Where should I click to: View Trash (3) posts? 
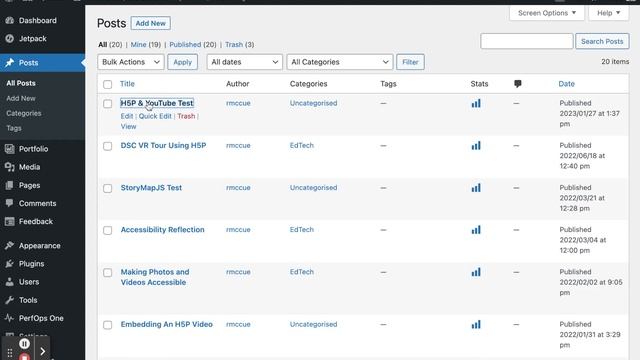pyautogui.click(x=240, y=44)
